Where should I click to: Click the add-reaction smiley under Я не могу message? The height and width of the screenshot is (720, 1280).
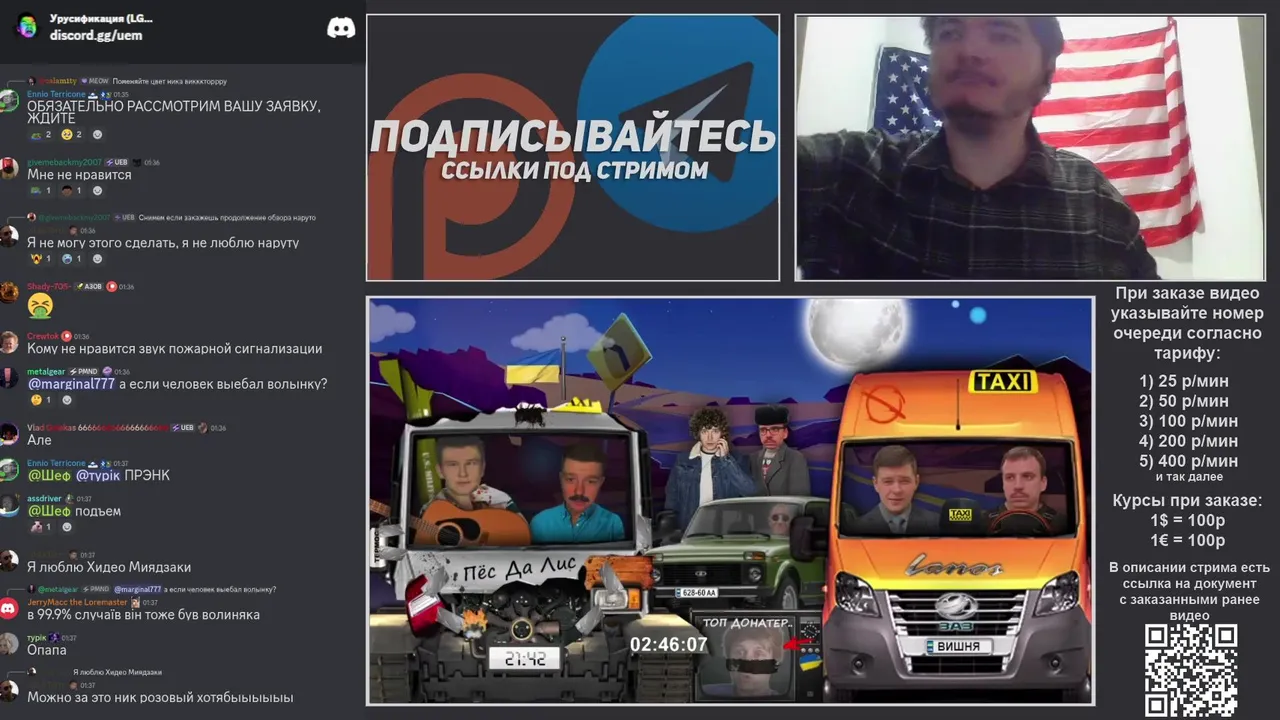(x=97, y=259)
